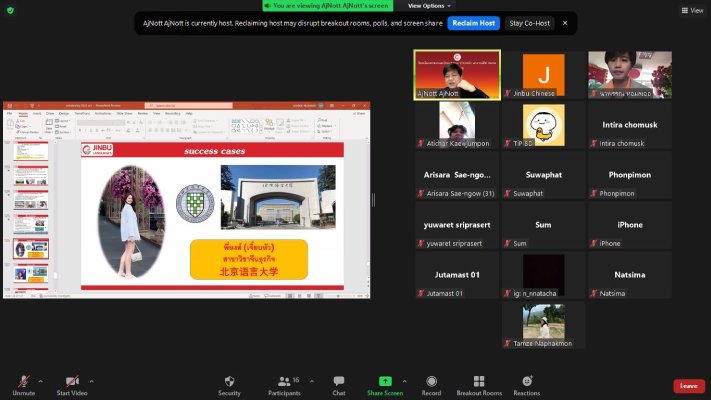Open Breakout Rooms
This screenshot has width=711, height=400.
479,383
